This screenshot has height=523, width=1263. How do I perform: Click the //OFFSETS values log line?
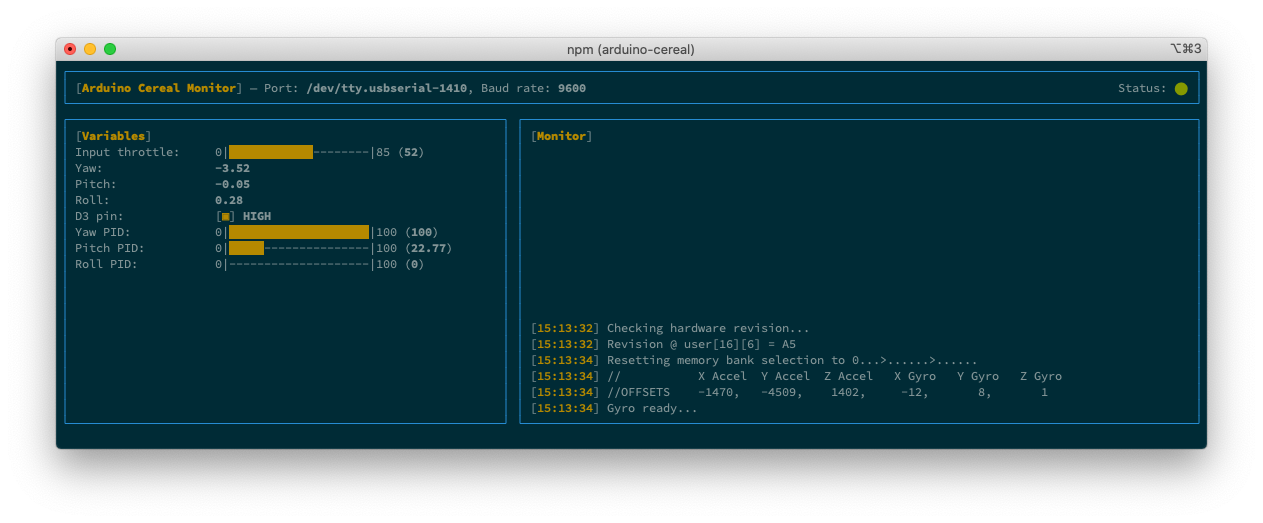point(789,392)
